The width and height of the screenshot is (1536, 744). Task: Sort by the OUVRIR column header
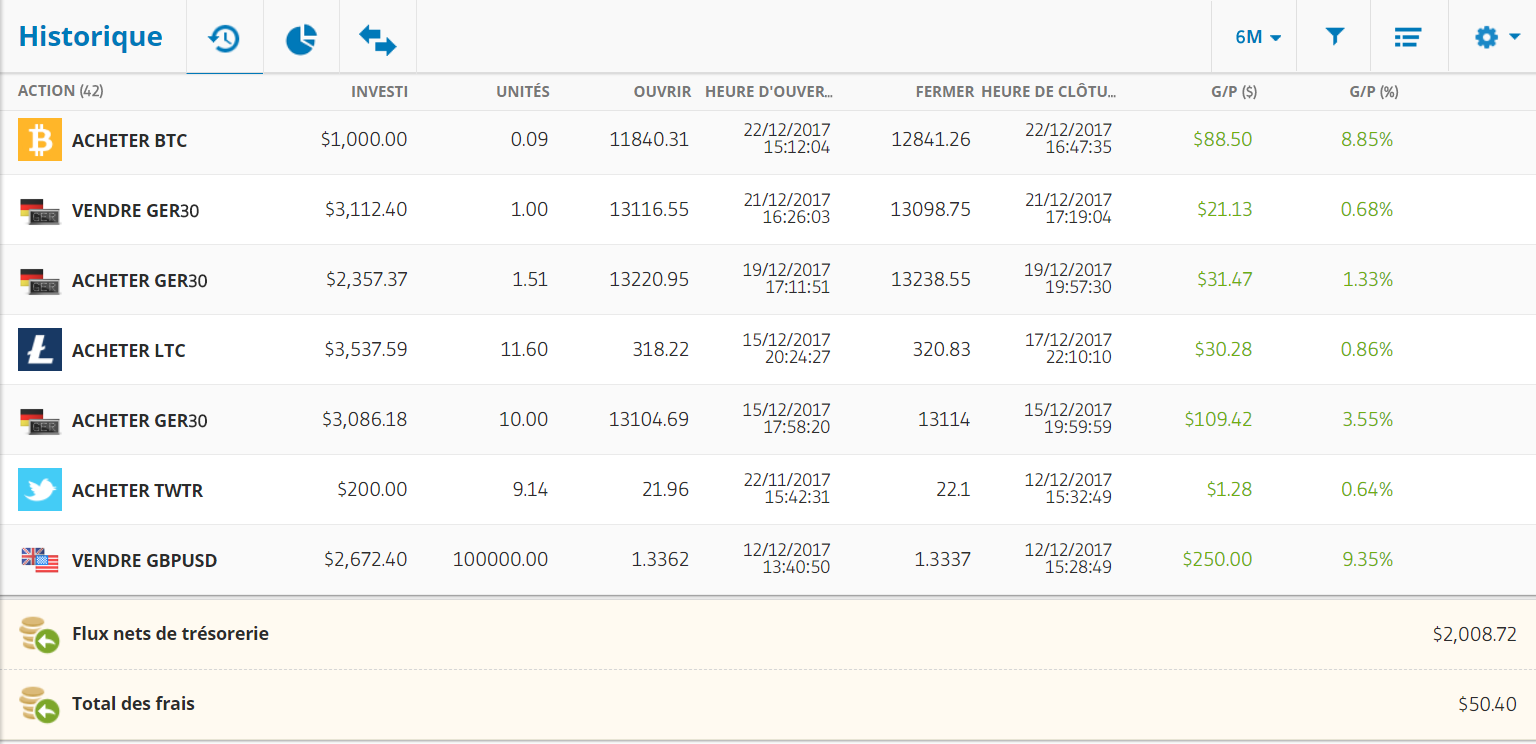point(662,91)
